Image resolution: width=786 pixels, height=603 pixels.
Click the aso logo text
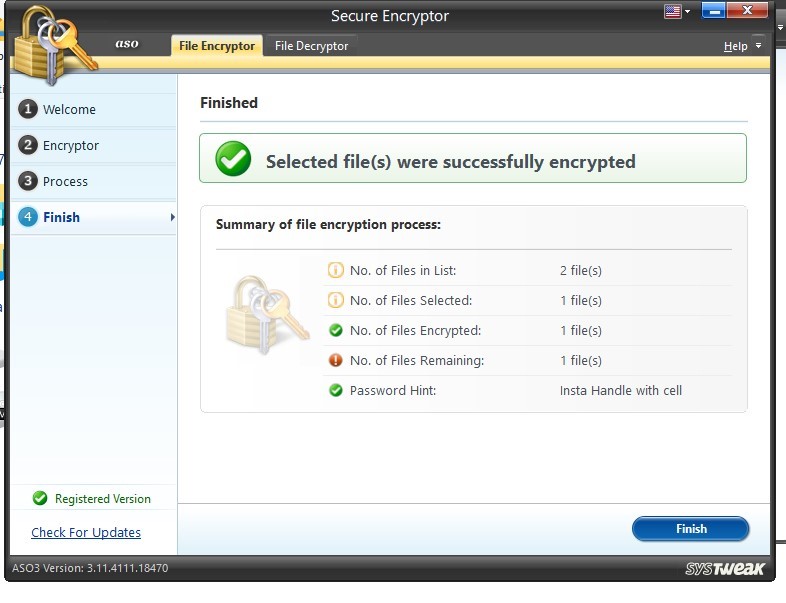(127, 44)
